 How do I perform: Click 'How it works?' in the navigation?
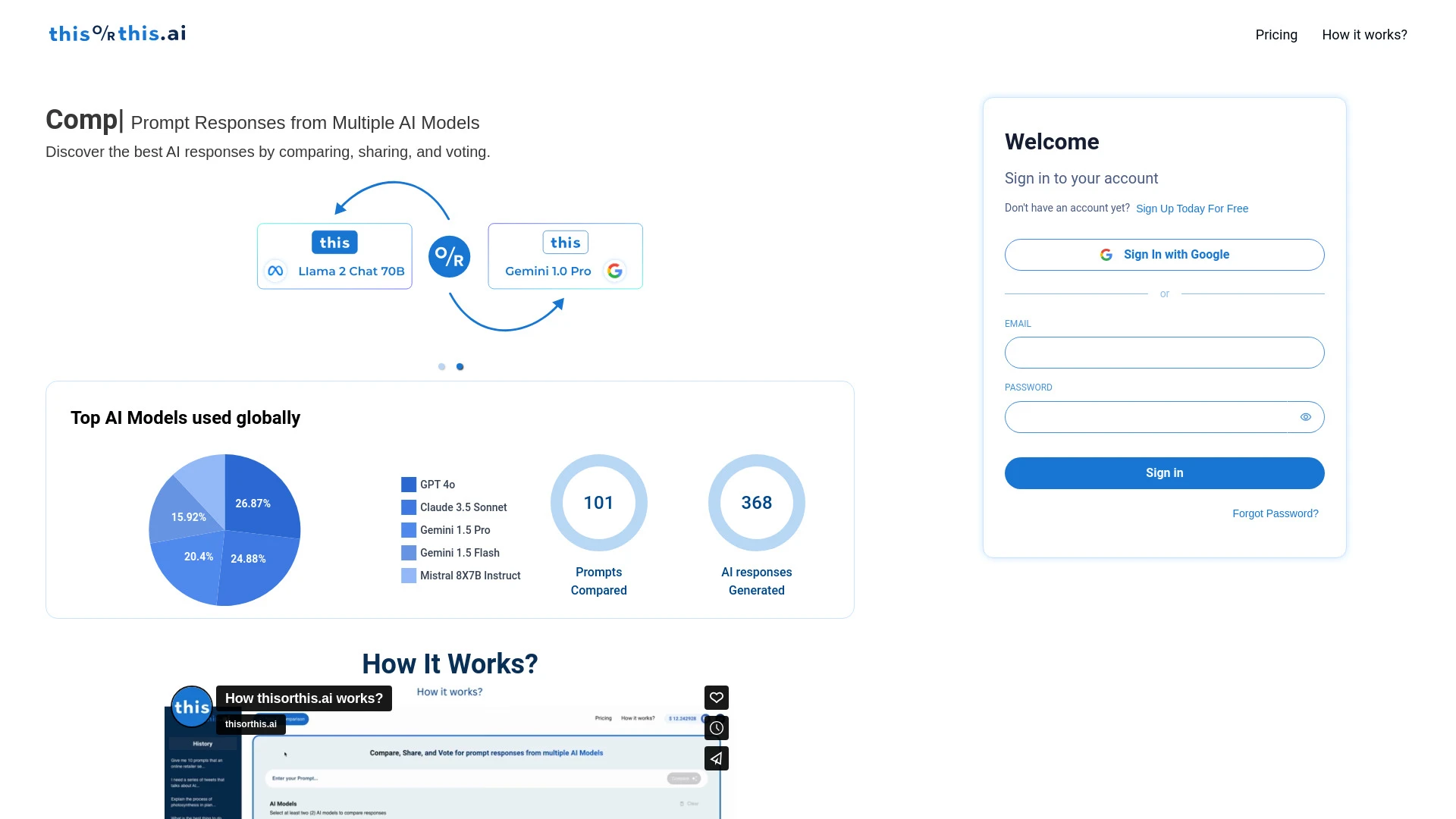click(x=1364, y=34)
